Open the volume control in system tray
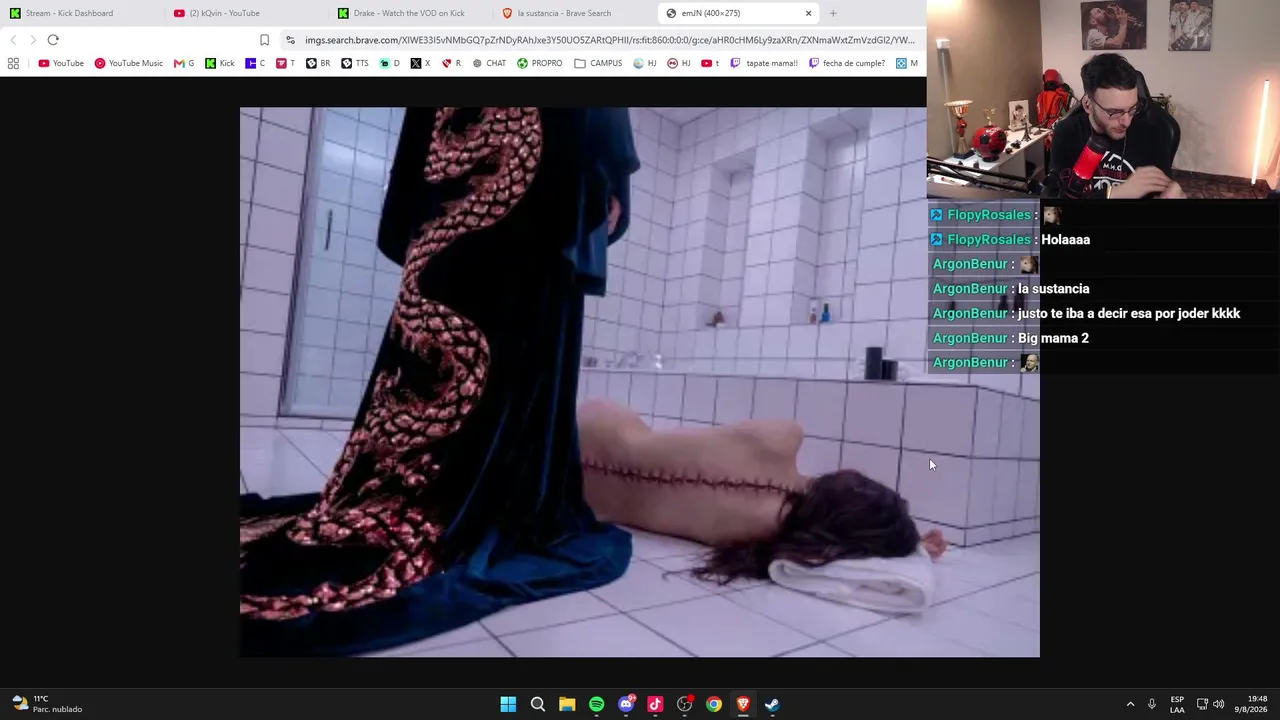This screenshot has height=720, width=1280. coord(1219,704)
